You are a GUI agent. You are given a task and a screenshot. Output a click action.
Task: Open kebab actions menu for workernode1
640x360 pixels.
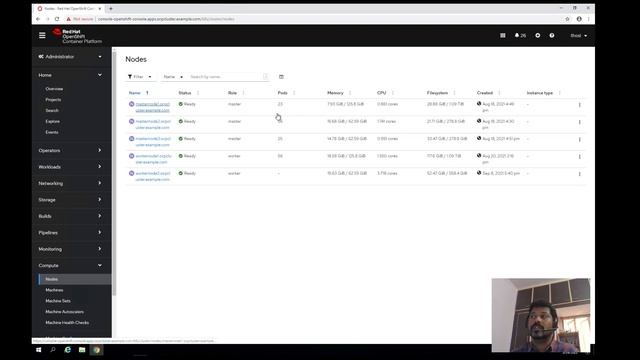pos(580,157)
